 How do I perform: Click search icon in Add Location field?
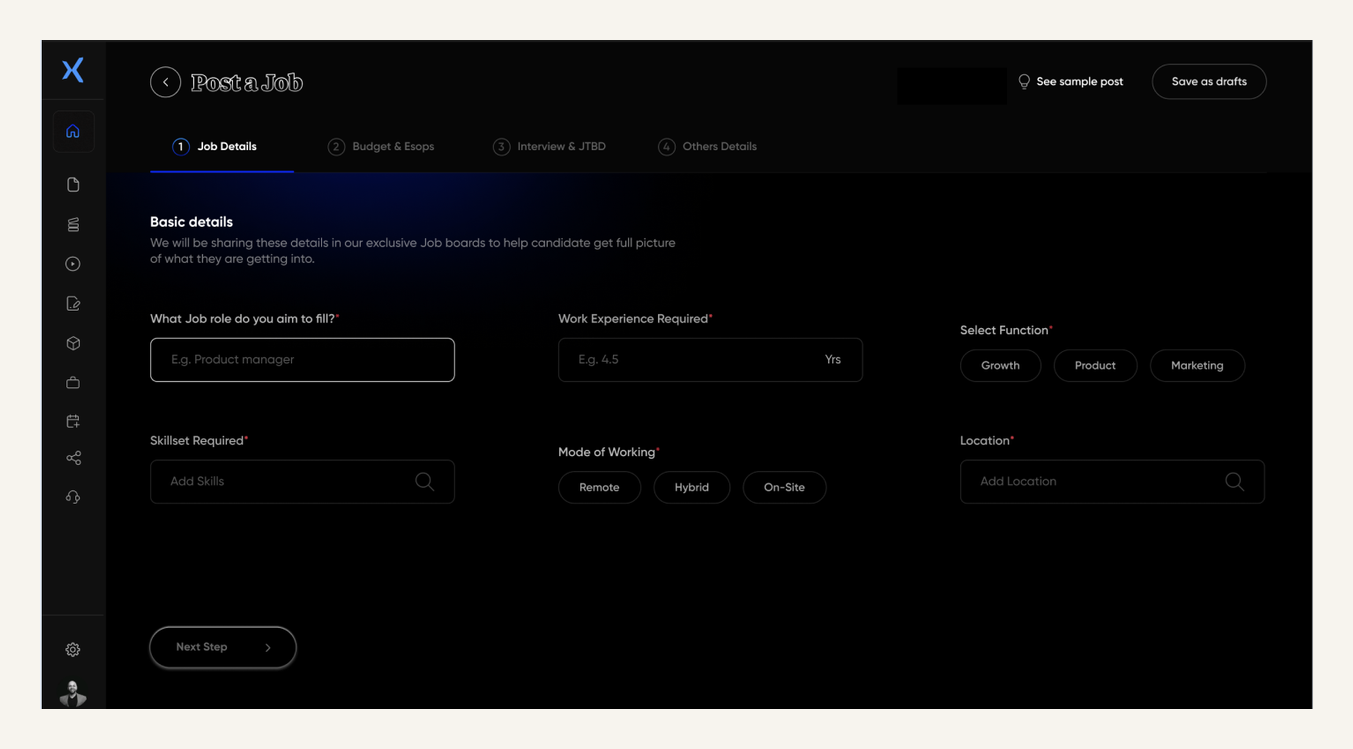pyautogui.click(x=1235, y=482)
